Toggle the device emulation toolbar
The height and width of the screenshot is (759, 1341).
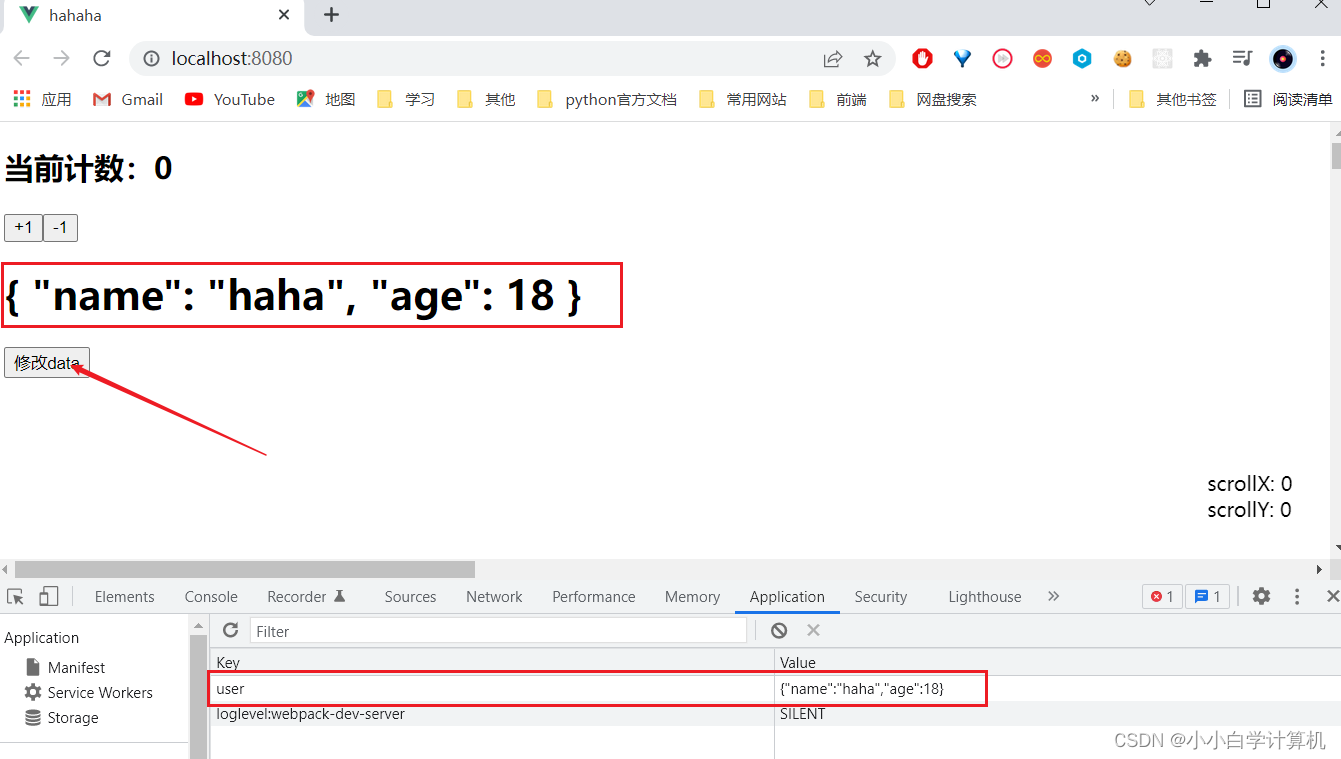[x=47, y=596]
